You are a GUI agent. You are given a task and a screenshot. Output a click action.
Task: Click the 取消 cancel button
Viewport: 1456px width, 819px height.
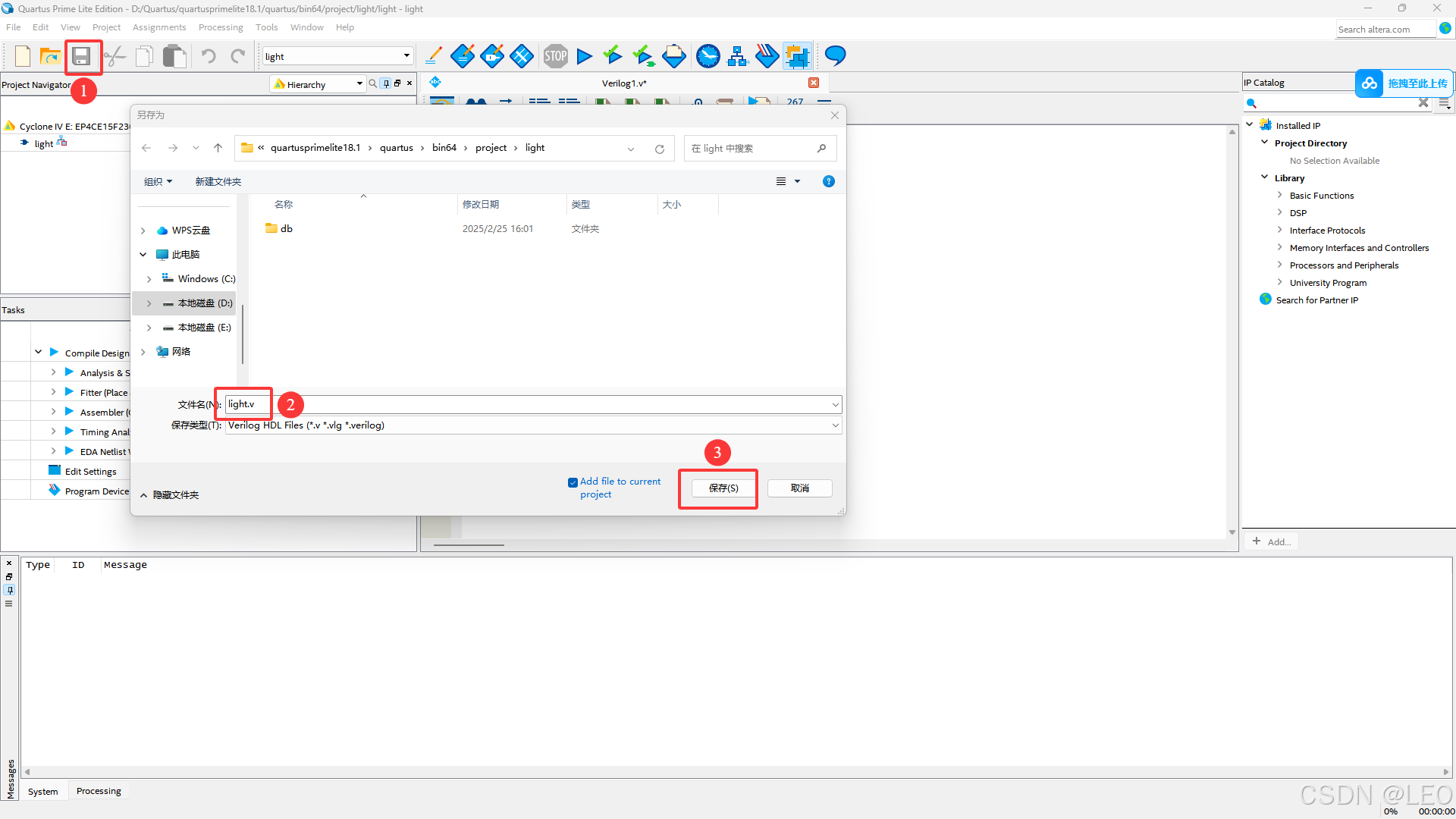[799, 488]
